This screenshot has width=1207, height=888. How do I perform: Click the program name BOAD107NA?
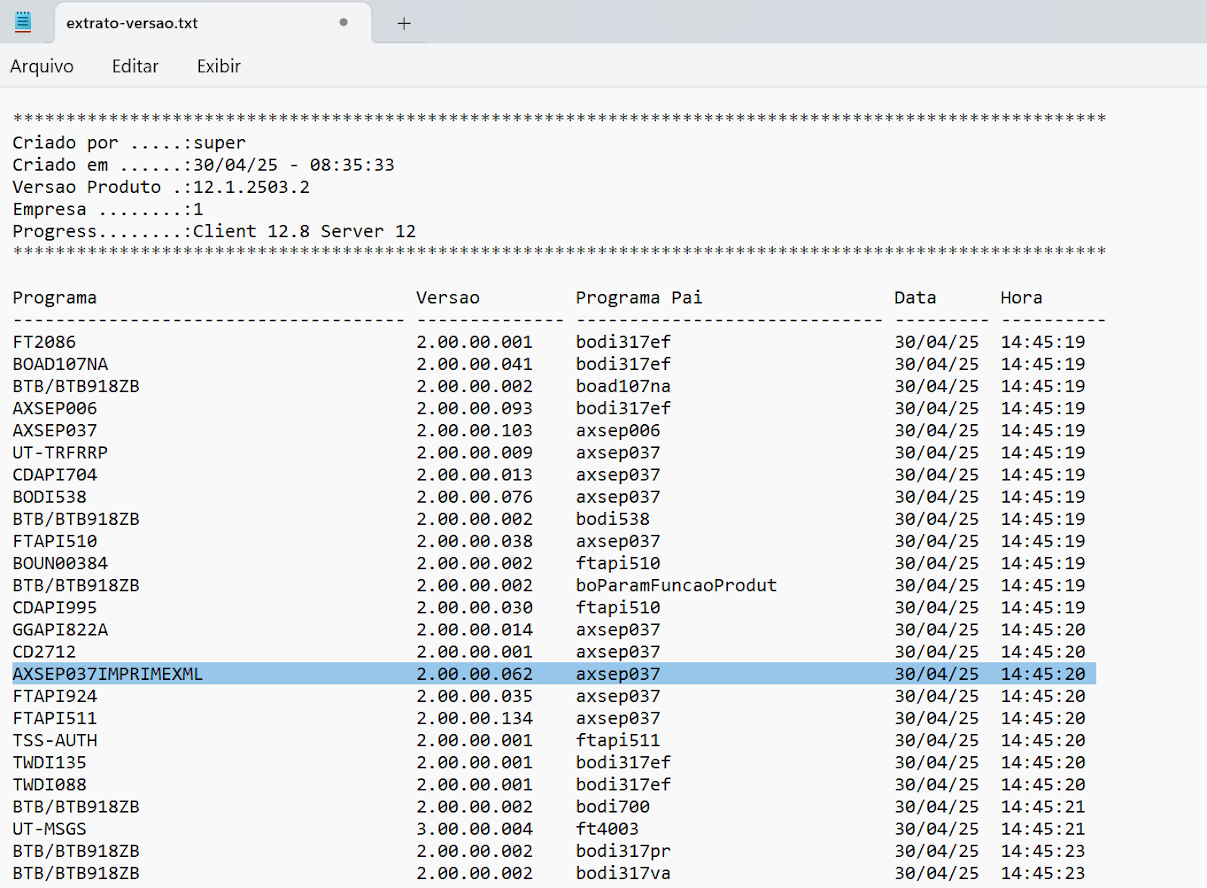click(60, 364)
